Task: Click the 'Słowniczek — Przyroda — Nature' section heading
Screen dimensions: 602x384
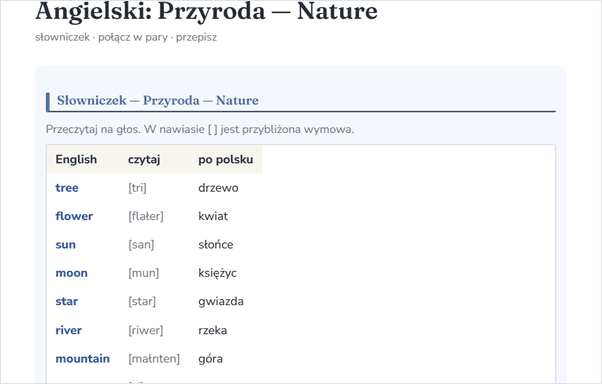Action: click(x=158, y=100)
